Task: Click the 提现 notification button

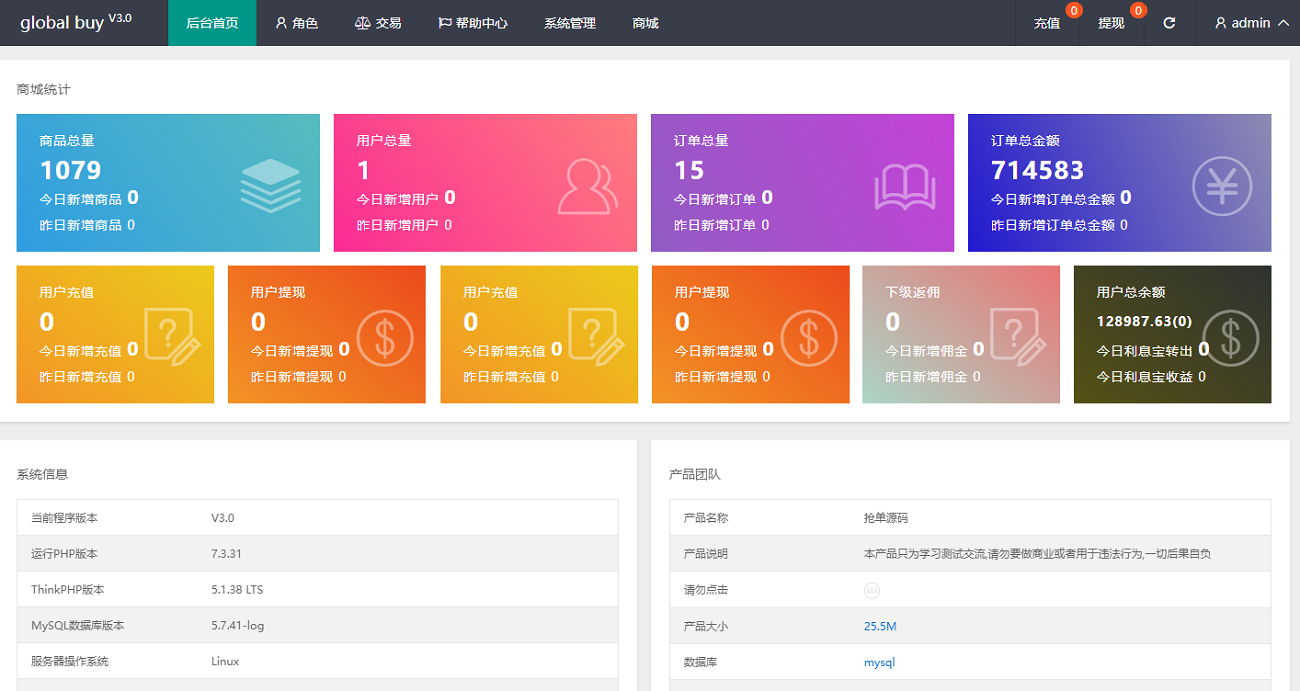Action: tap(1111, 23)
